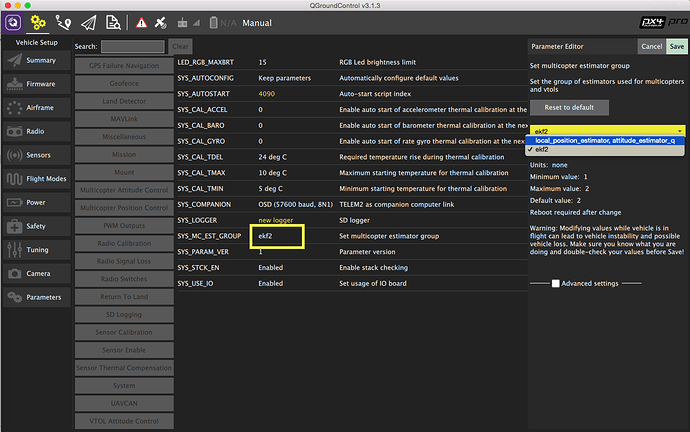Image resolution: width=690 pixels, height=432 pixels.
Task: Select the MAVLink parameter group
Action: [124, 119]
